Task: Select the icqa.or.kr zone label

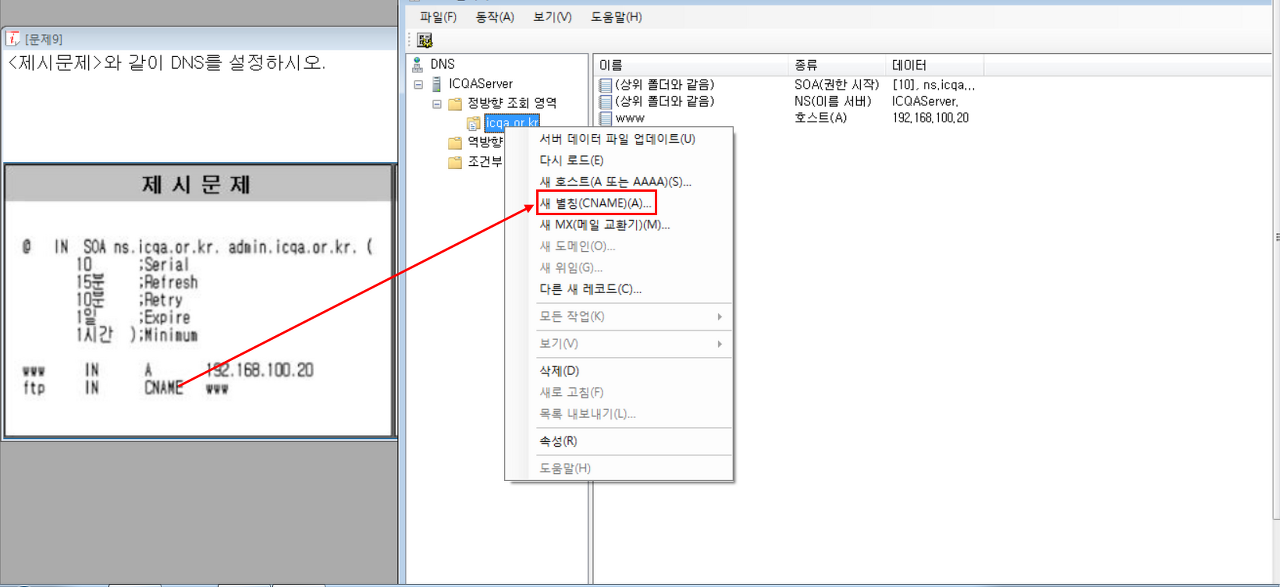Action: pos(511,123)
